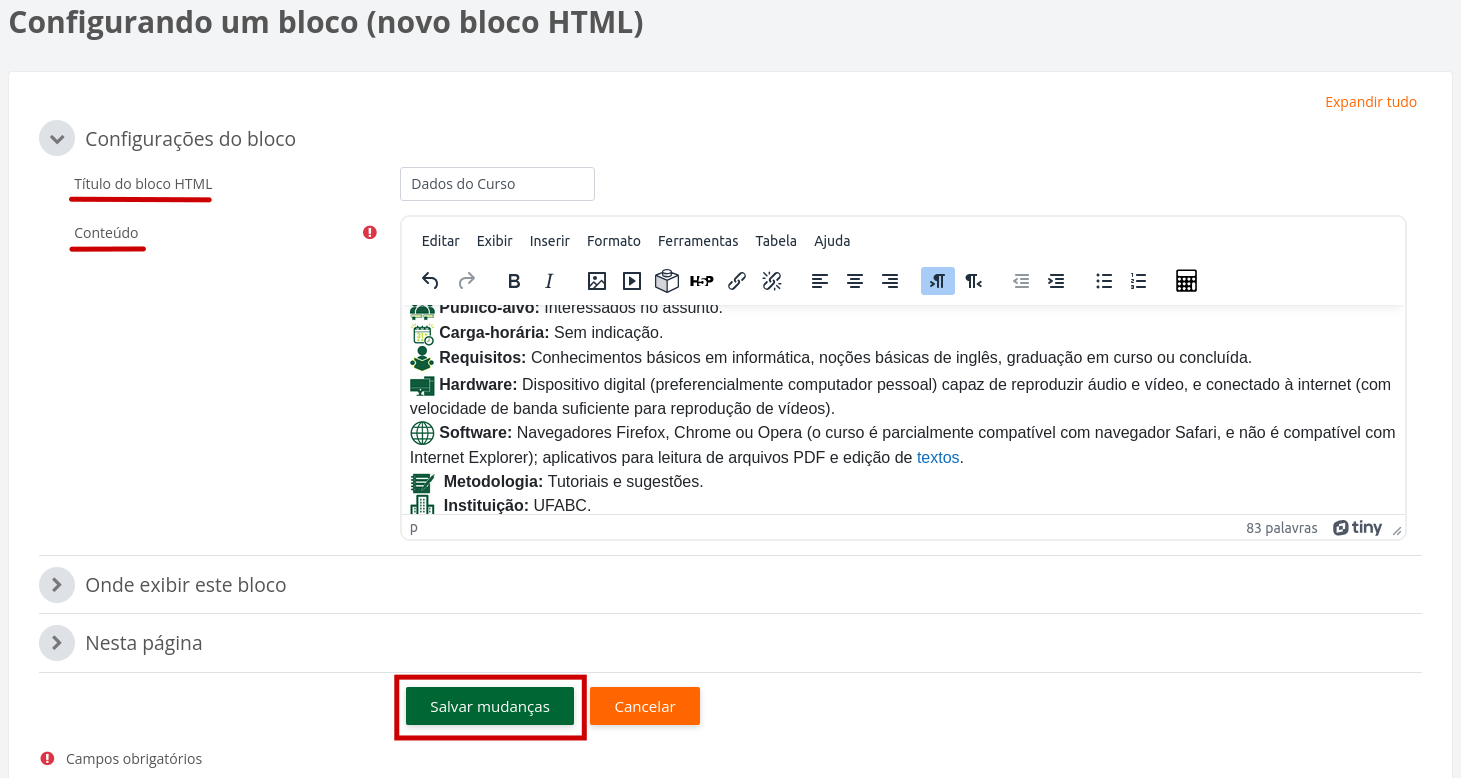Toggle Bold formatting

pyautogui.click(x=513, y=281)
